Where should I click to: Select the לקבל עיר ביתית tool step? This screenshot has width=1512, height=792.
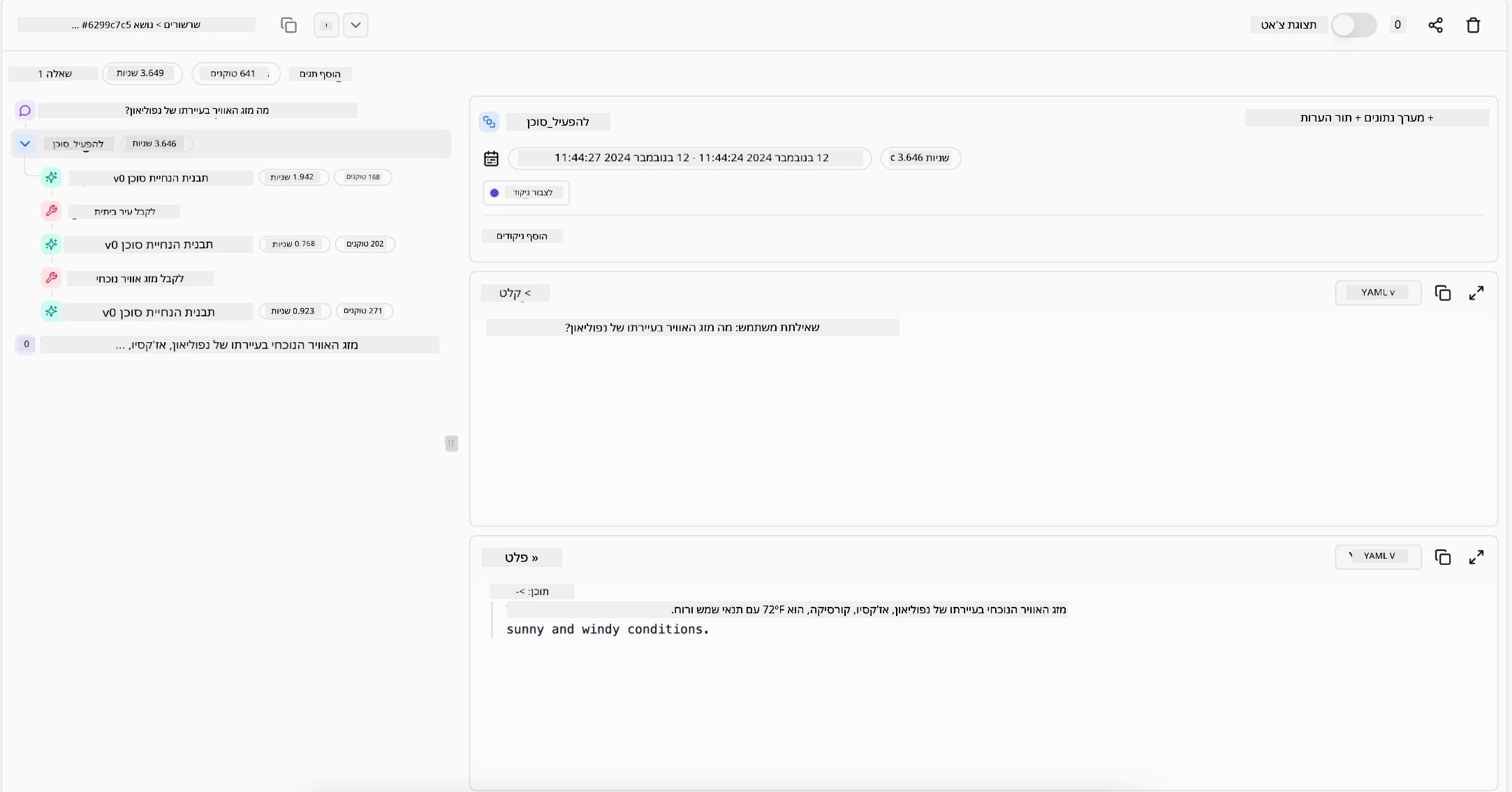124,212
